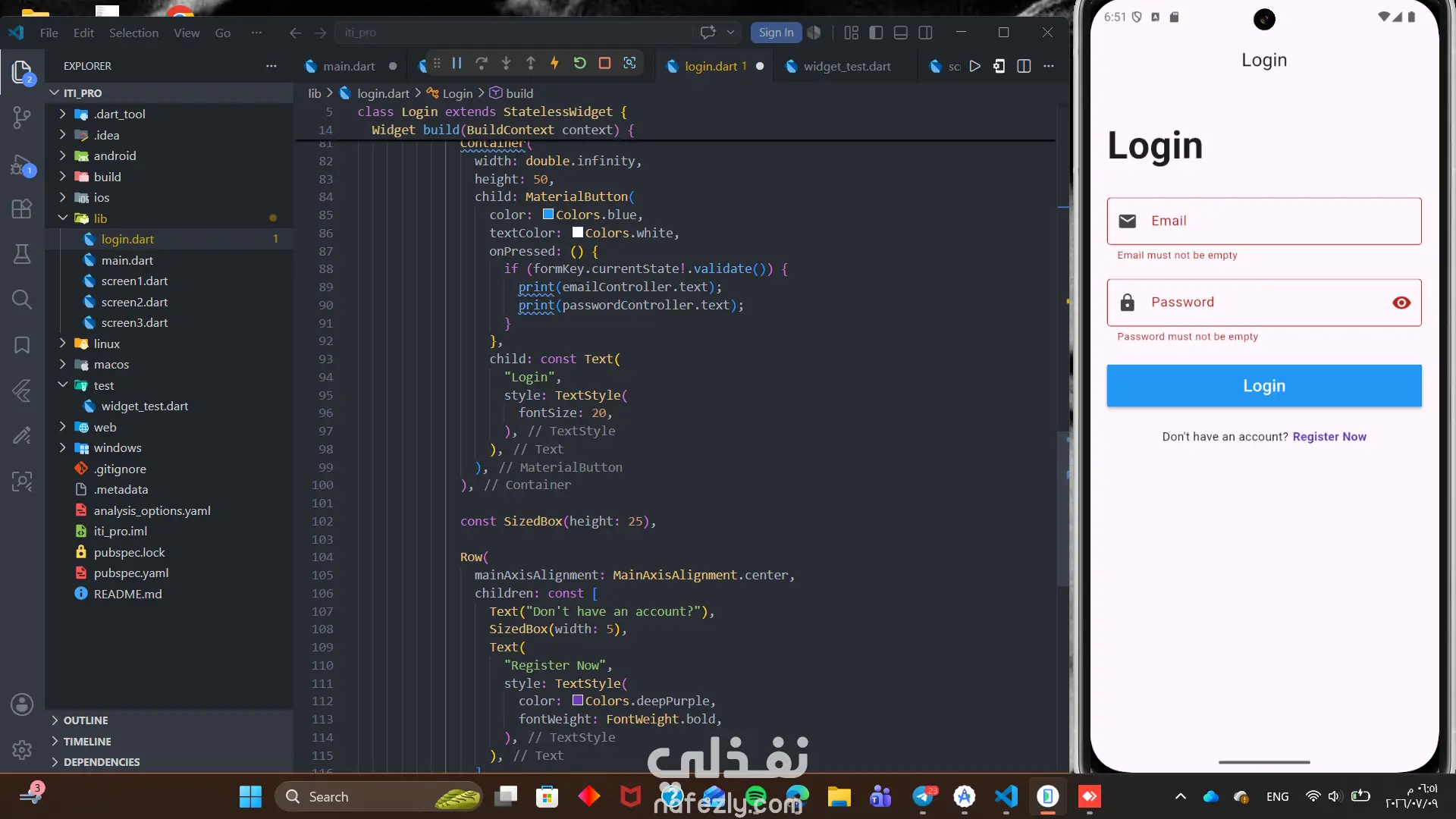Image resolution: width=1456 pixels, height=819 pixels.
Task: Open the Manage gear menu
Action: click(22, 750)
